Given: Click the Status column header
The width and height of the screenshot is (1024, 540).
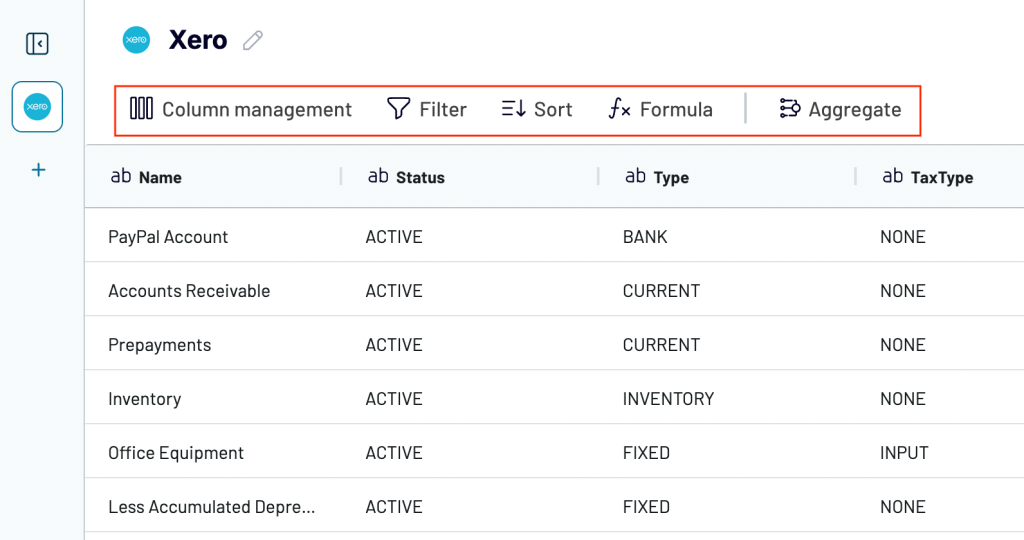Looking at the screenshot, I should [x=419, y=177].
